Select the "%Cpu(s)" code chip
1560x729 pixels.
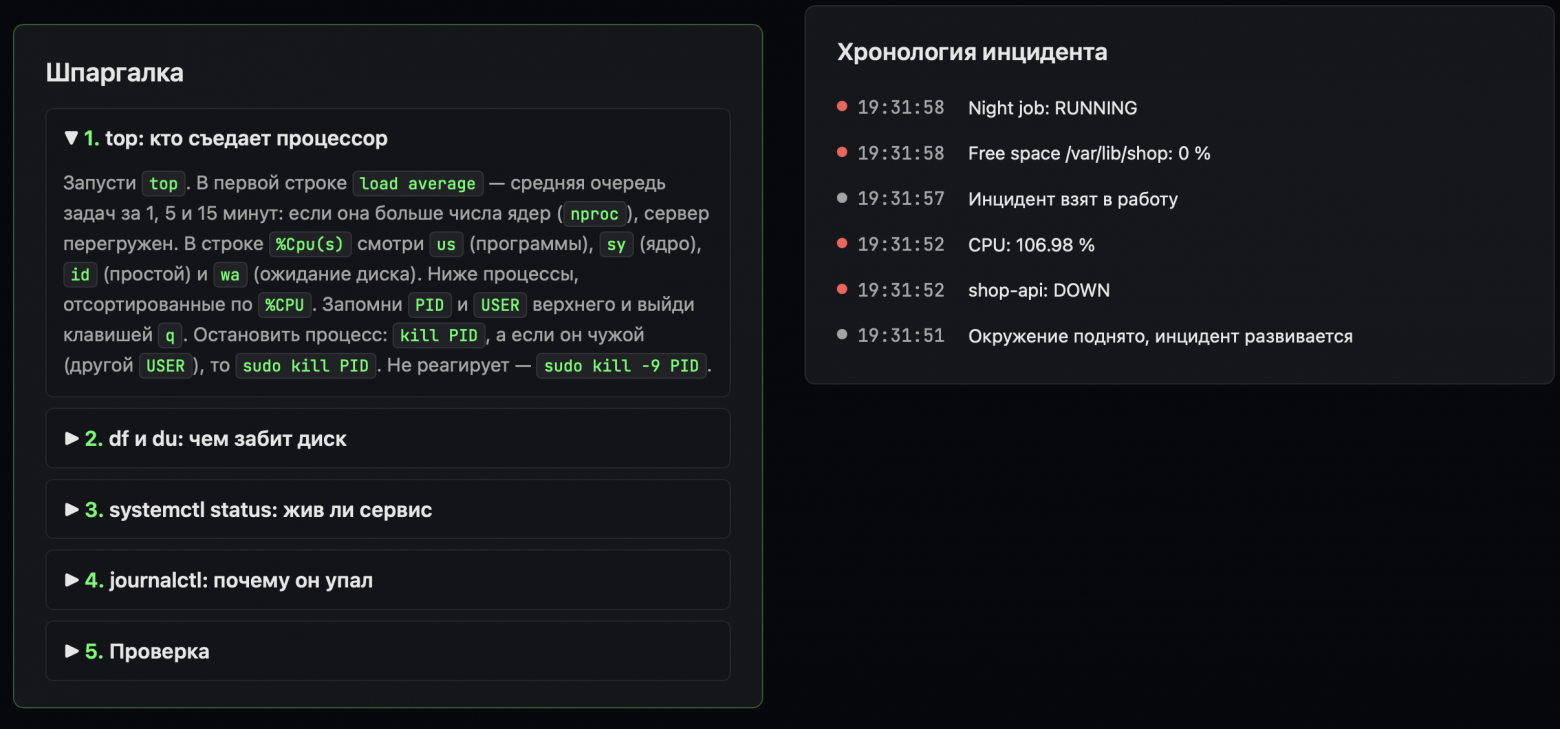pos(310,244)
